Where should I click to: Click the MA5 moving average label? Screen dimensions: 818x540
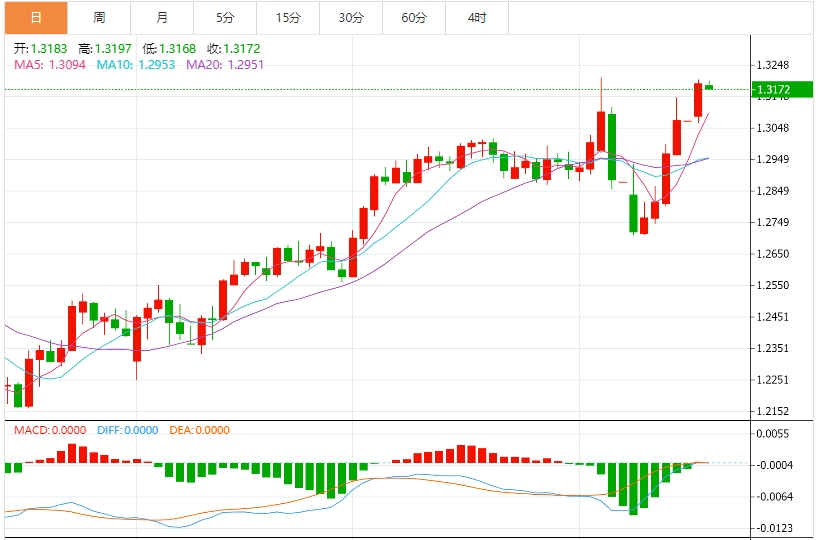click(x=51, y=64)
